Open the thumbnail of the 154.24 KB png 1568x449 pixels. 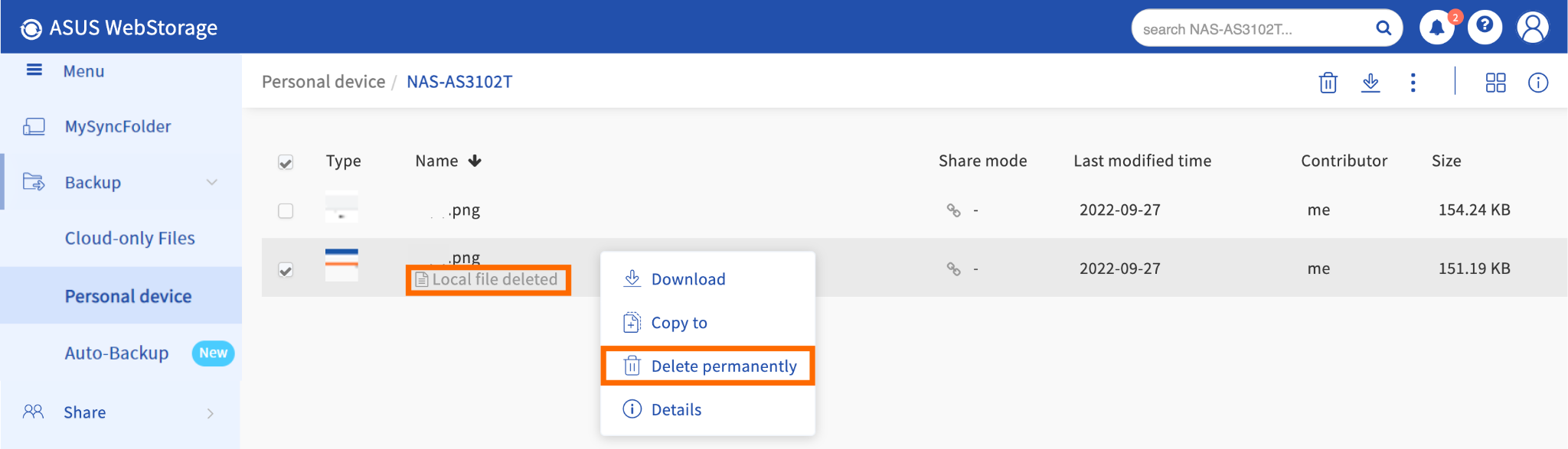coord(341,207)
